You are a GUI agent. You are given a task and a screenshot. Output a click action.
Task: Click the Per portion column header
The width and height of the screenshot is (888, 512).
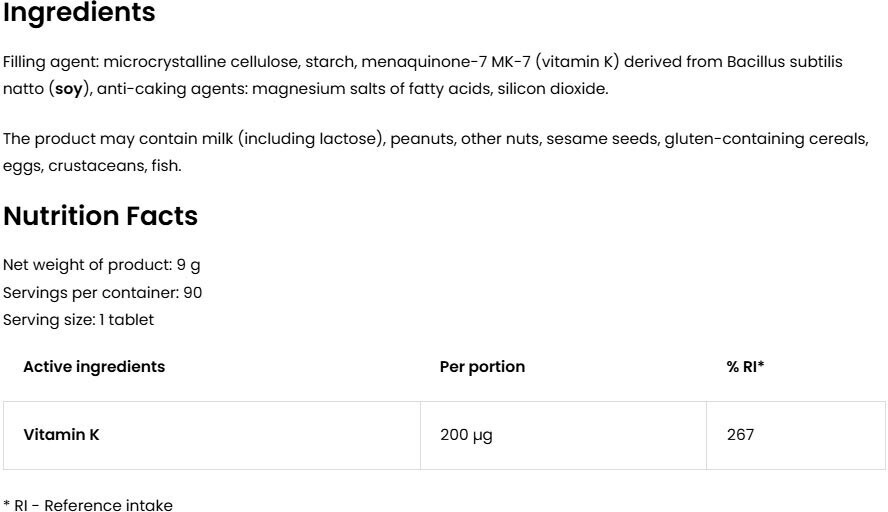[482, 367]
